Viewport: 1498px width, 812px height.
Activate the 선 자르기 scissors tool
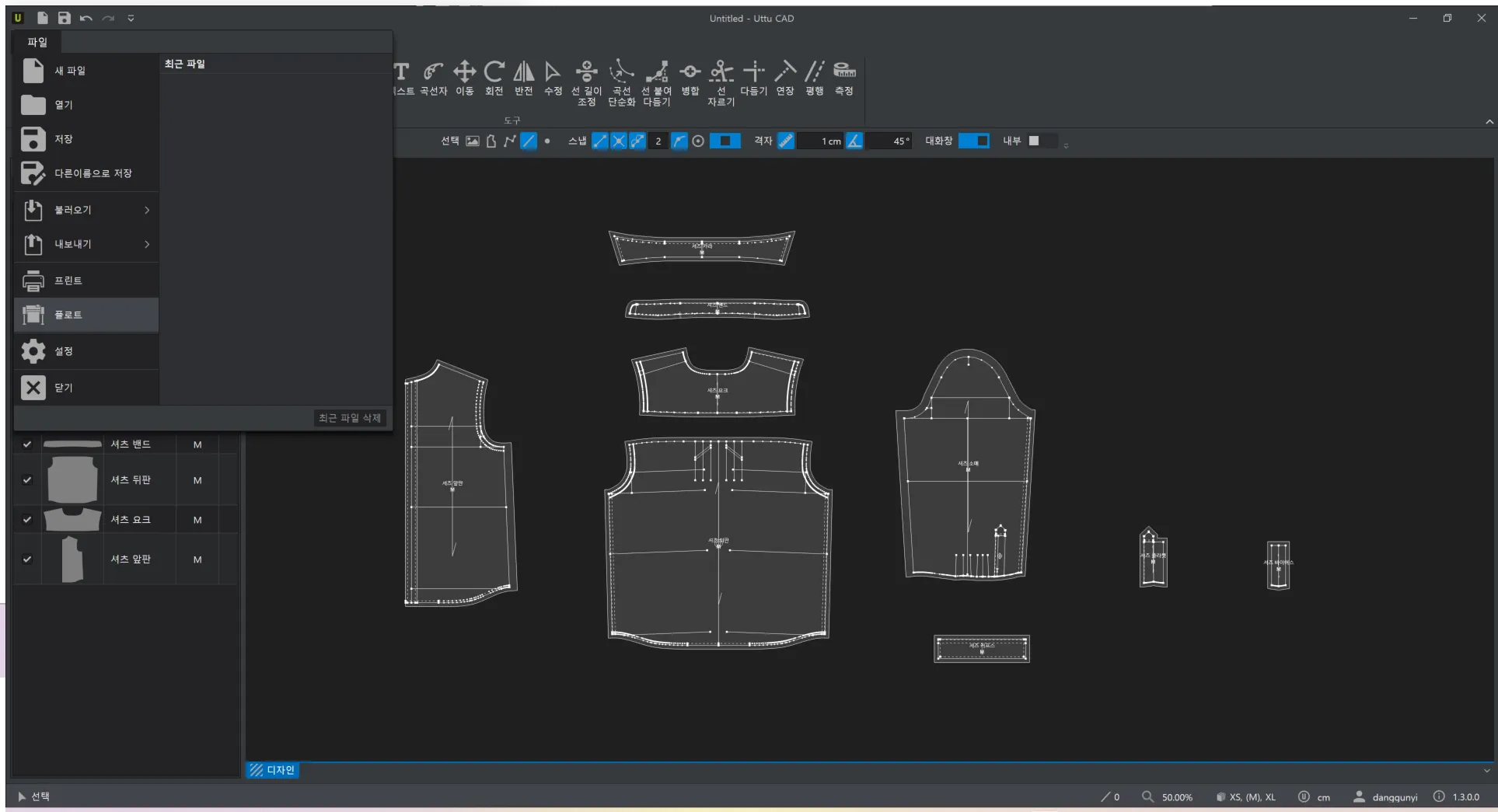(721, 82)
